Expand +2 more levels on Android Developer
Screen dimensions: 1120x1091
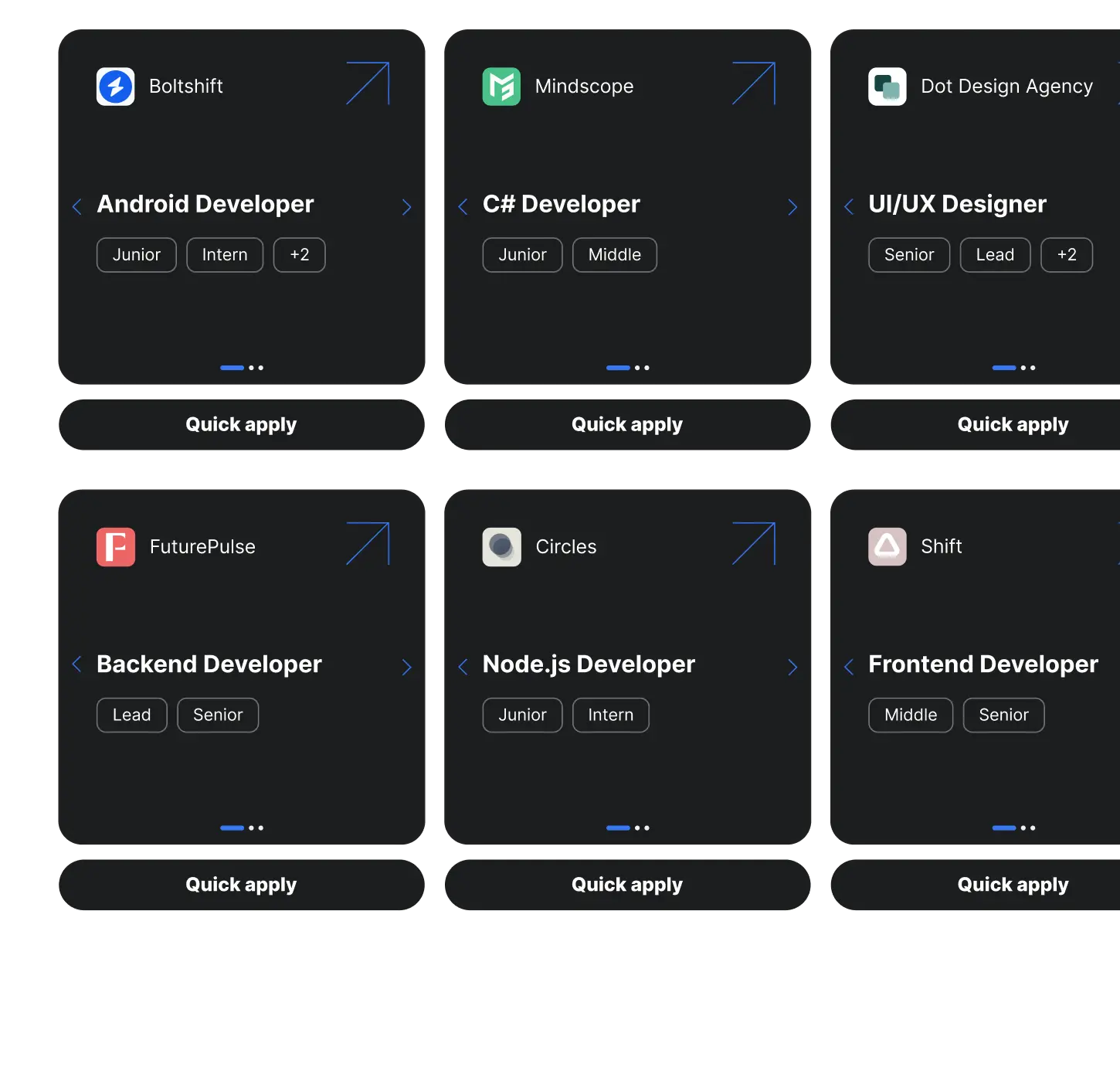tap(299, 255)
